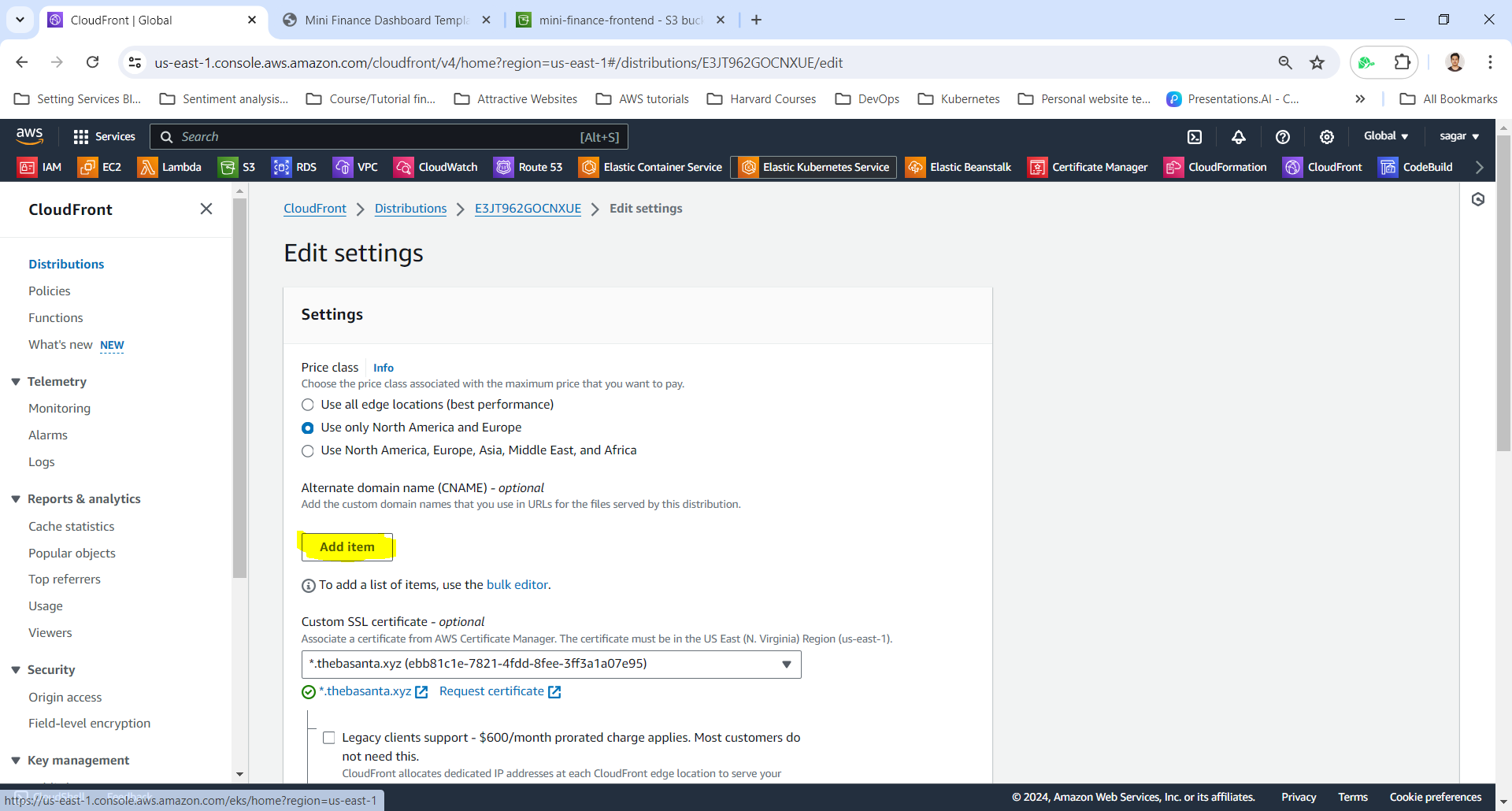
Task: Open the Global region dropdown
Action: click(1385, 136)
